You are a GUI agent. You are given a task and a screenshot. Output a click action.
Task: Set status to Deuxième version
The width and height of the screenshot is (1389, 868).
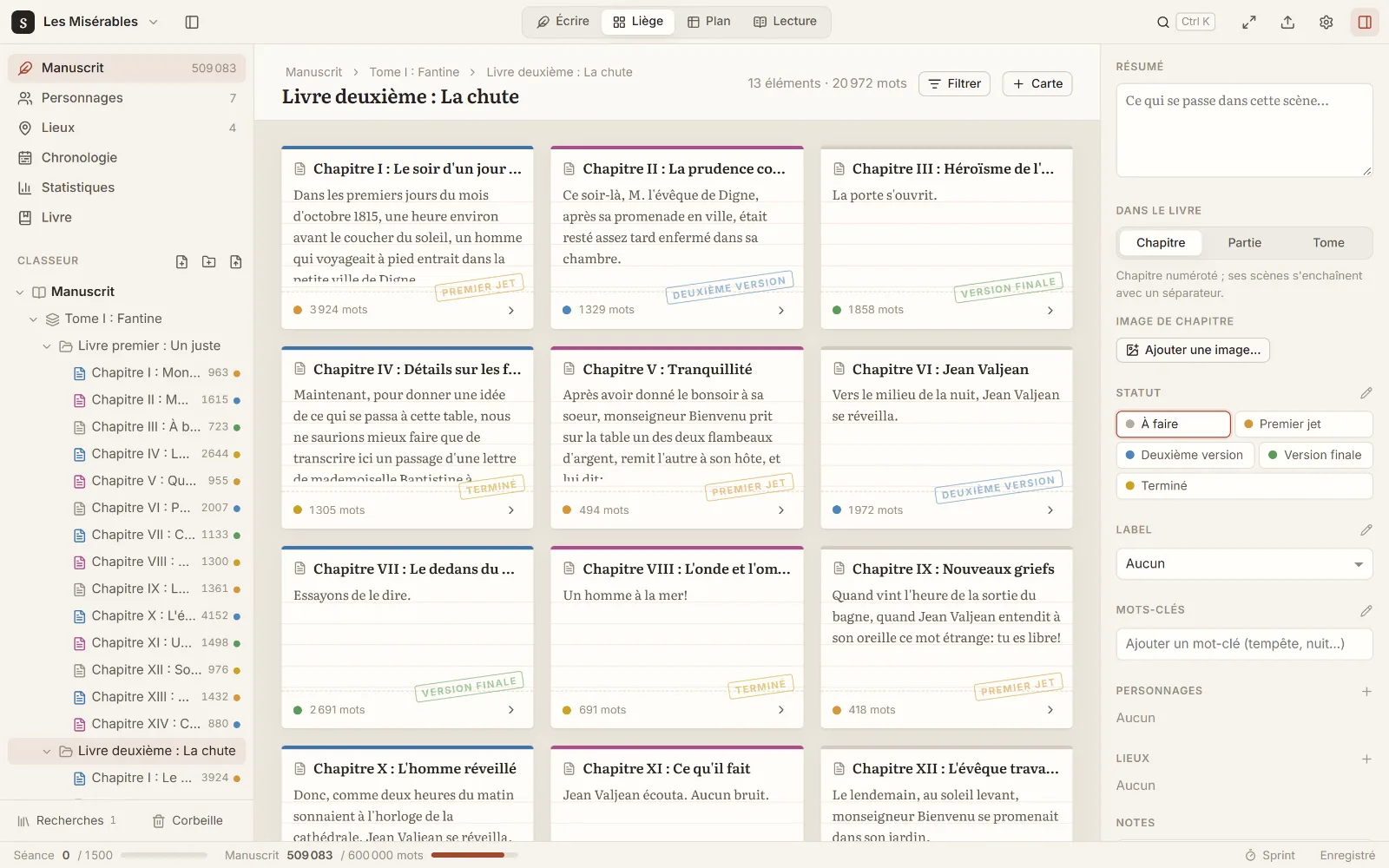tap(1185, 455)
